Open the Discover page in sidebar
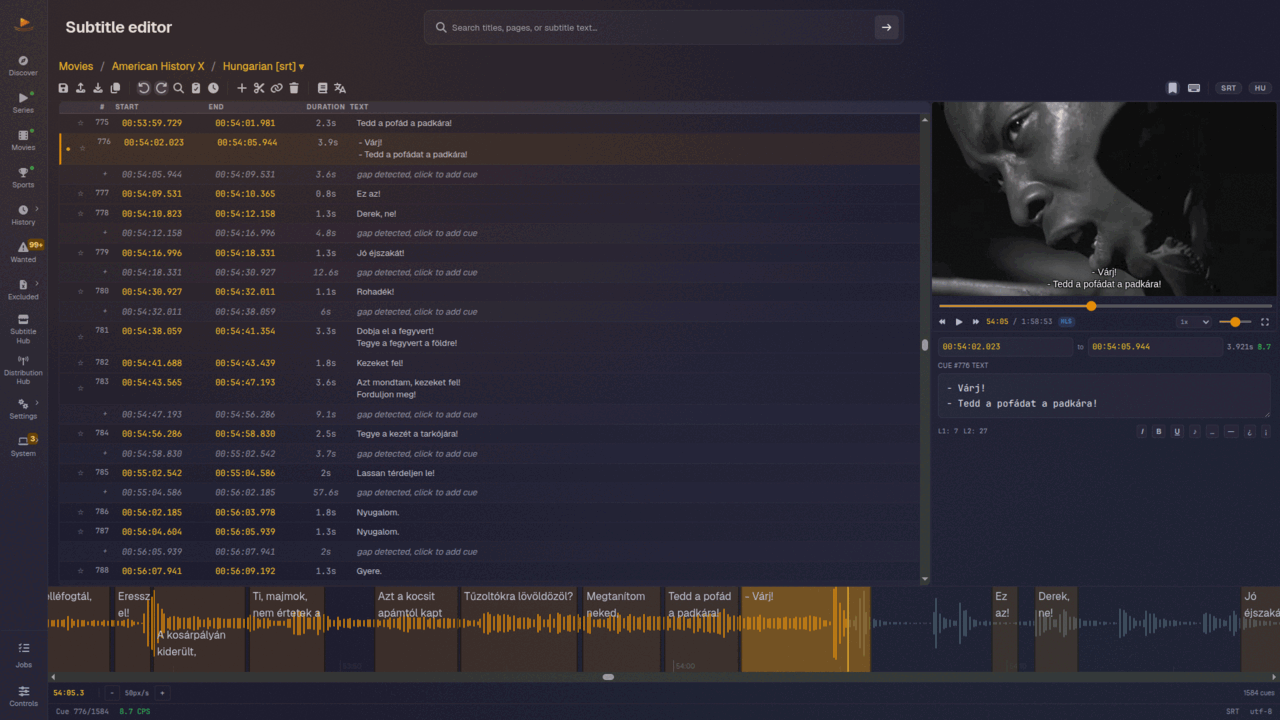 click(23, 66)
